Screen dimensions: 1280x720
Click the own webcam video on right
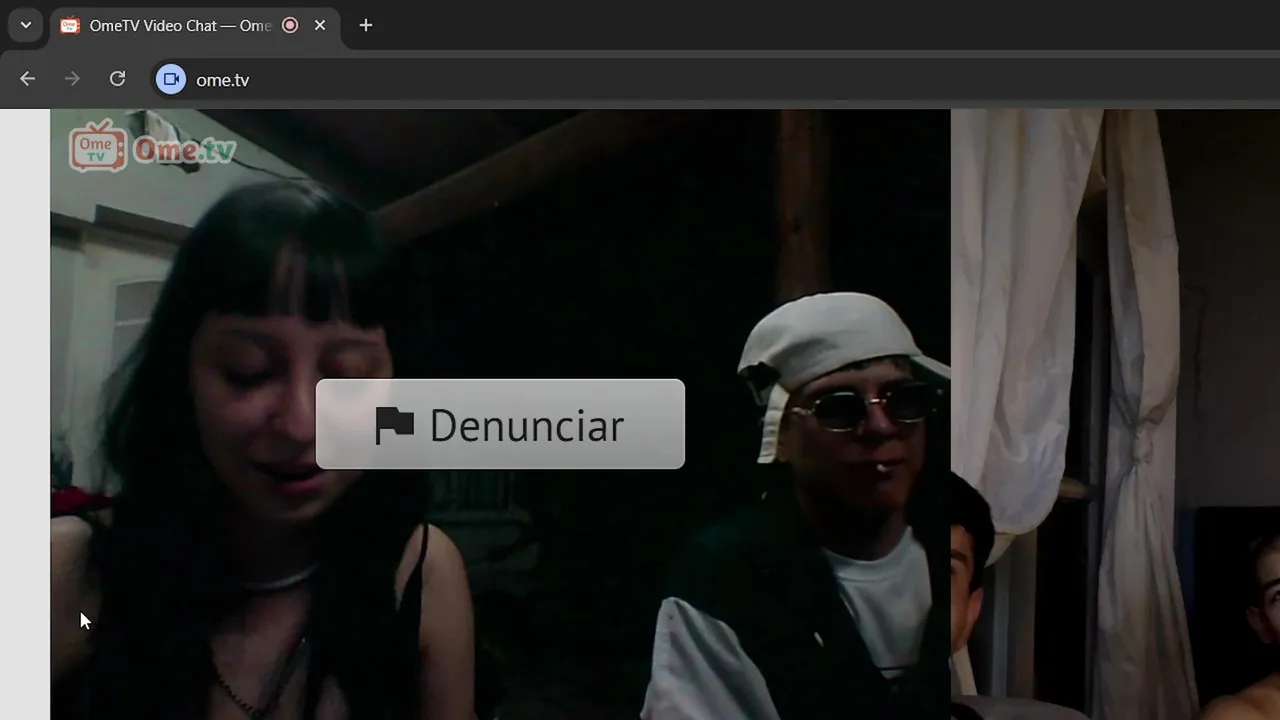(1115, 414)
